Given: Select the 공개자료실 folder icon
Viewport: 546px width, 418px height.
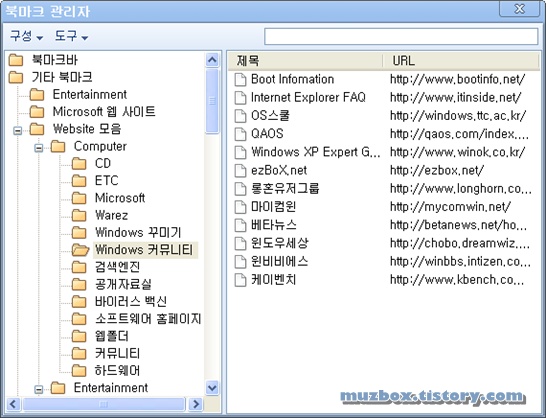Looking at the screenshot, I should (79, 284).
